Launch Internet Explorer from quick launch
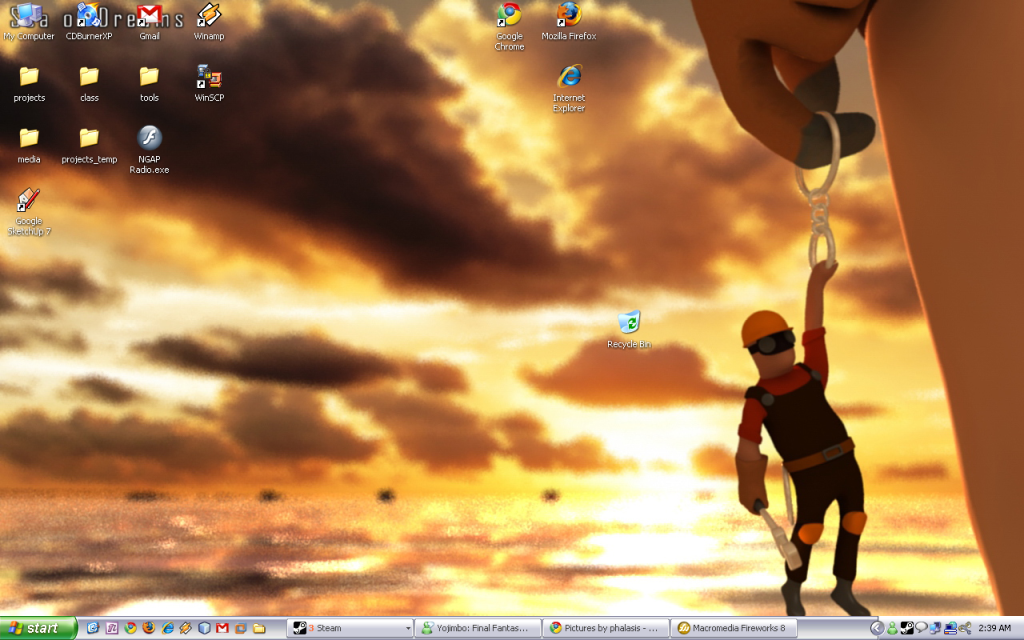1024x640 pixels. pos(168,628)
